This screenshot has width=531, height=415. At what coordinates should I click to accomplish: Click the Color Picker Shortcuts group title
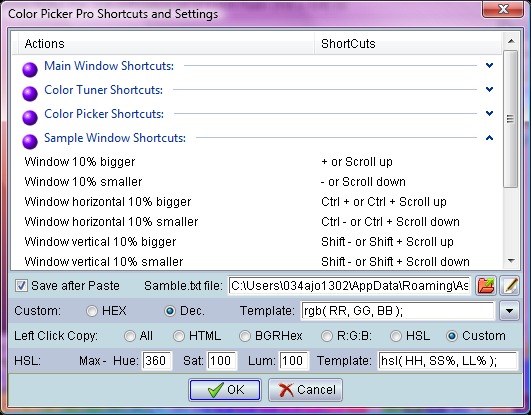point(104,113)
